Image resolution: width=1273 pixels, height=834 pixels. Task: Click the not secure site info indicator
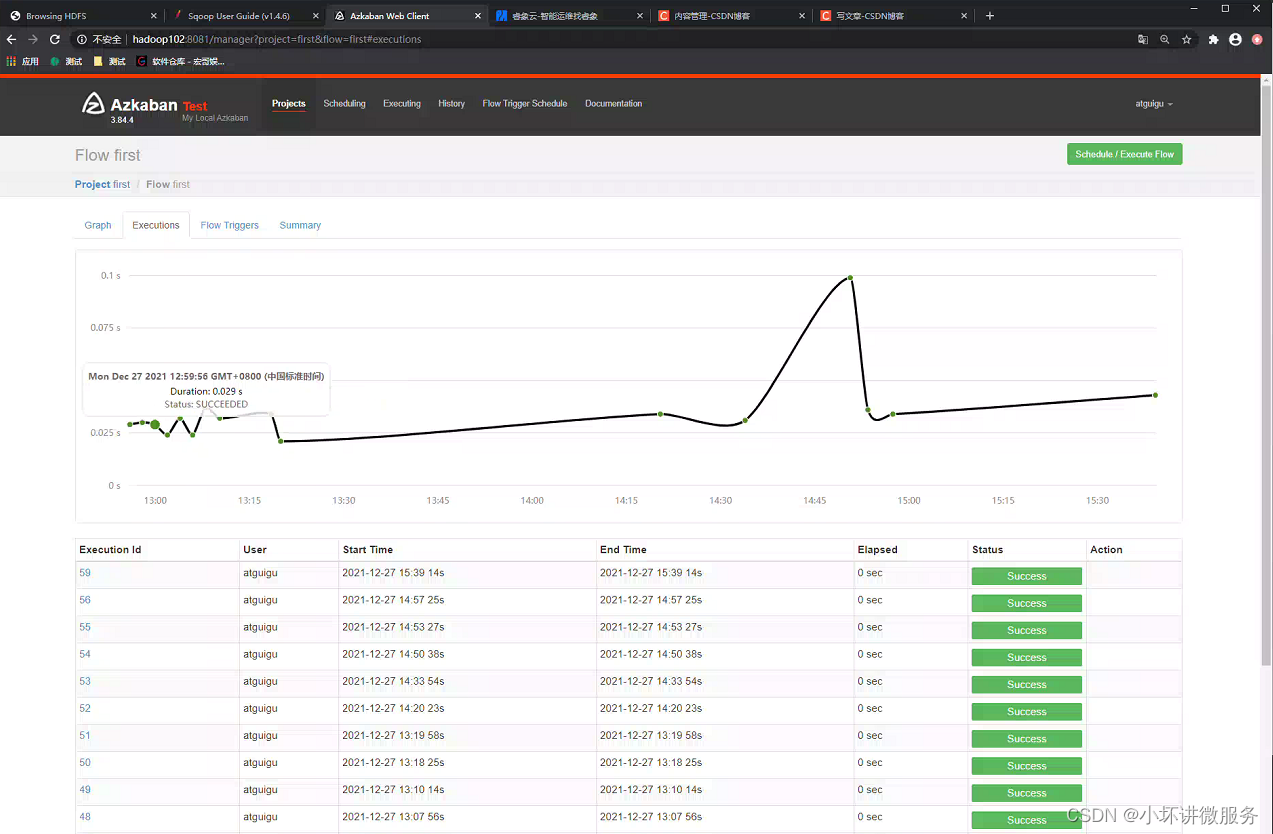(x=99, y=39)
